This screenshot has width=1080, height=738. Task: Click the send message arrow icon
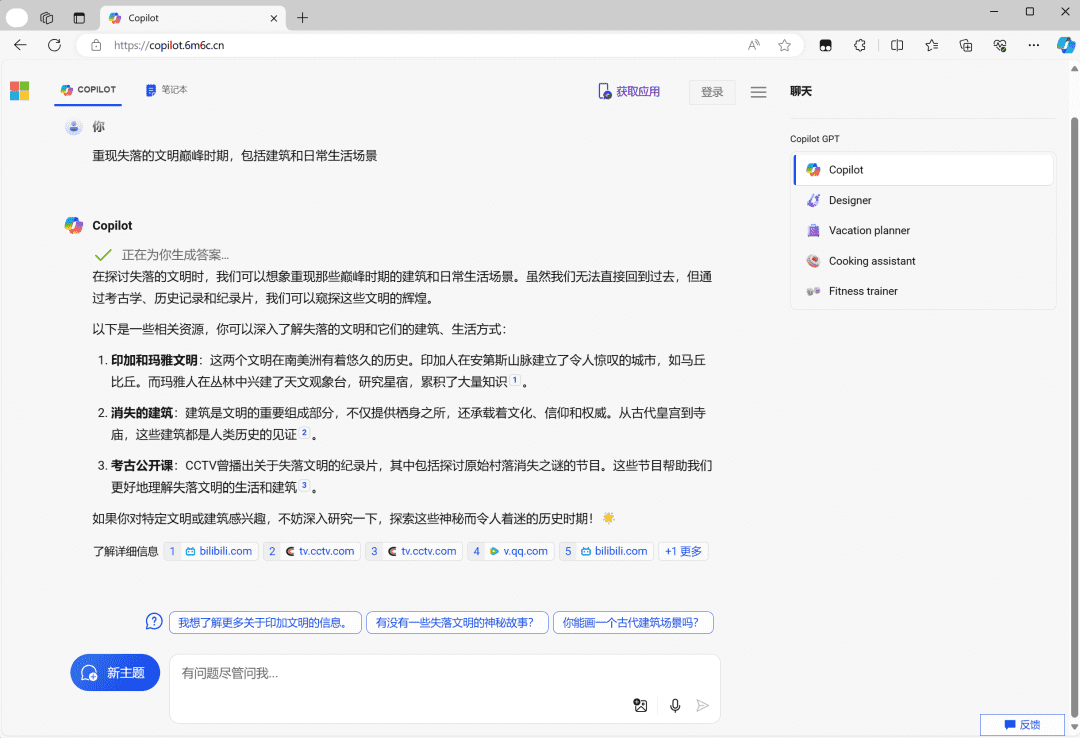coord(703,705)
